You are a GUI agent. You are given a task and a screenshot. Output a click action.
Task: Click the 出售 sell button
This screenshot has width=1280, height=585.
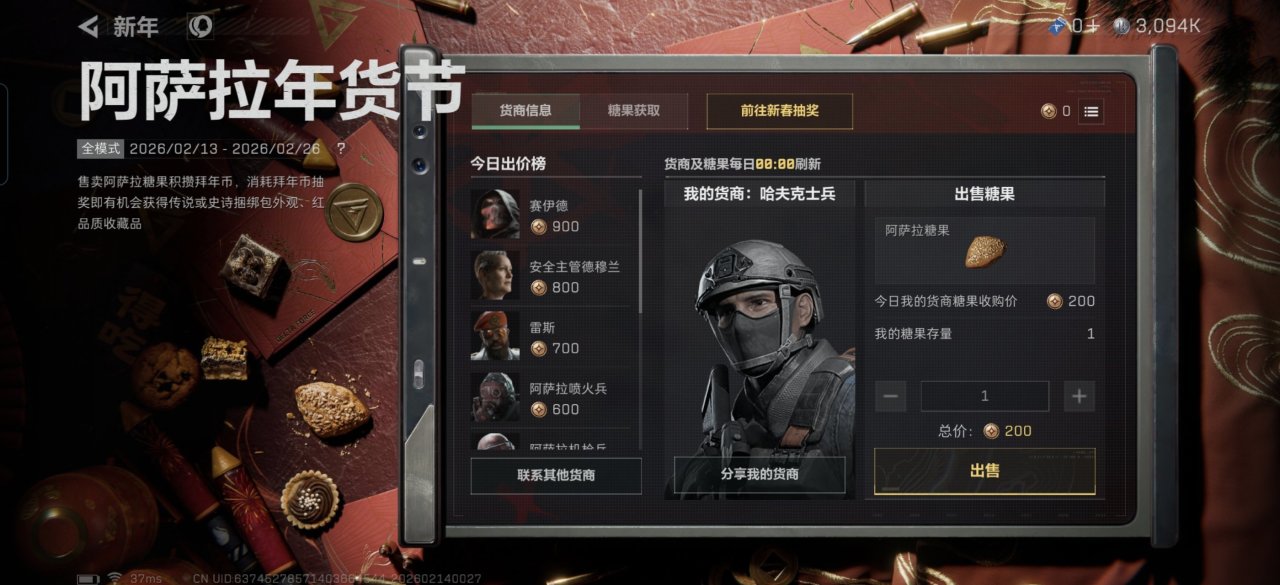(x=985, y=471)
